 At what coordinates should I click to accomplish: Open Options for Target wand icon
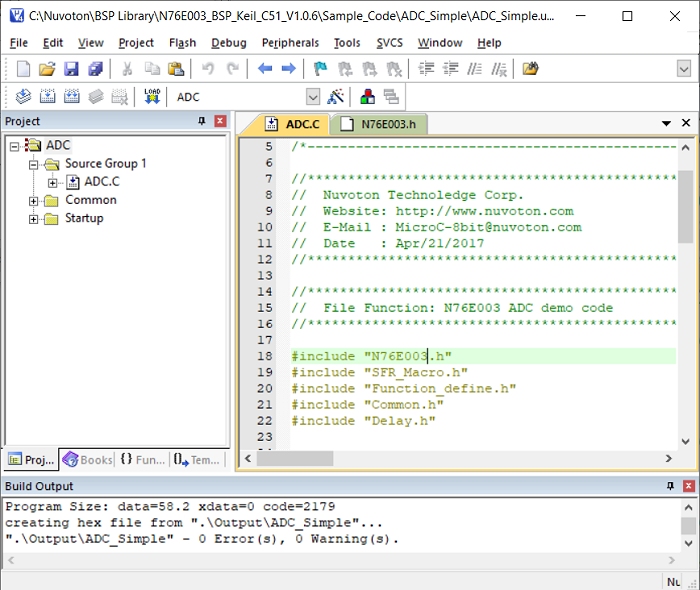click(336, 97)
